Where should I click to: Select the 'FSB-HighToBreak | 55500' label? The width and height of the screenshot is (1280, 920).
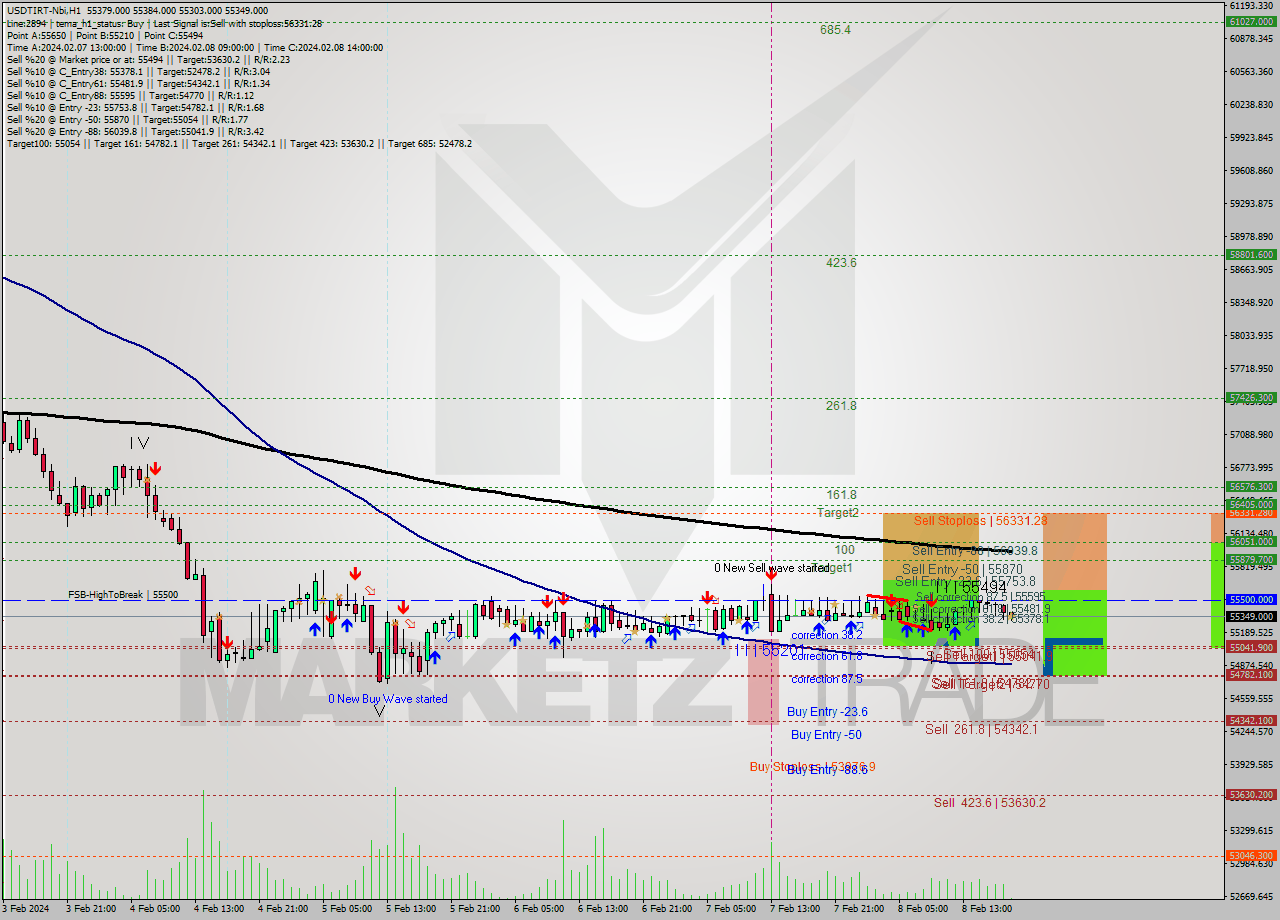(123, 595)
